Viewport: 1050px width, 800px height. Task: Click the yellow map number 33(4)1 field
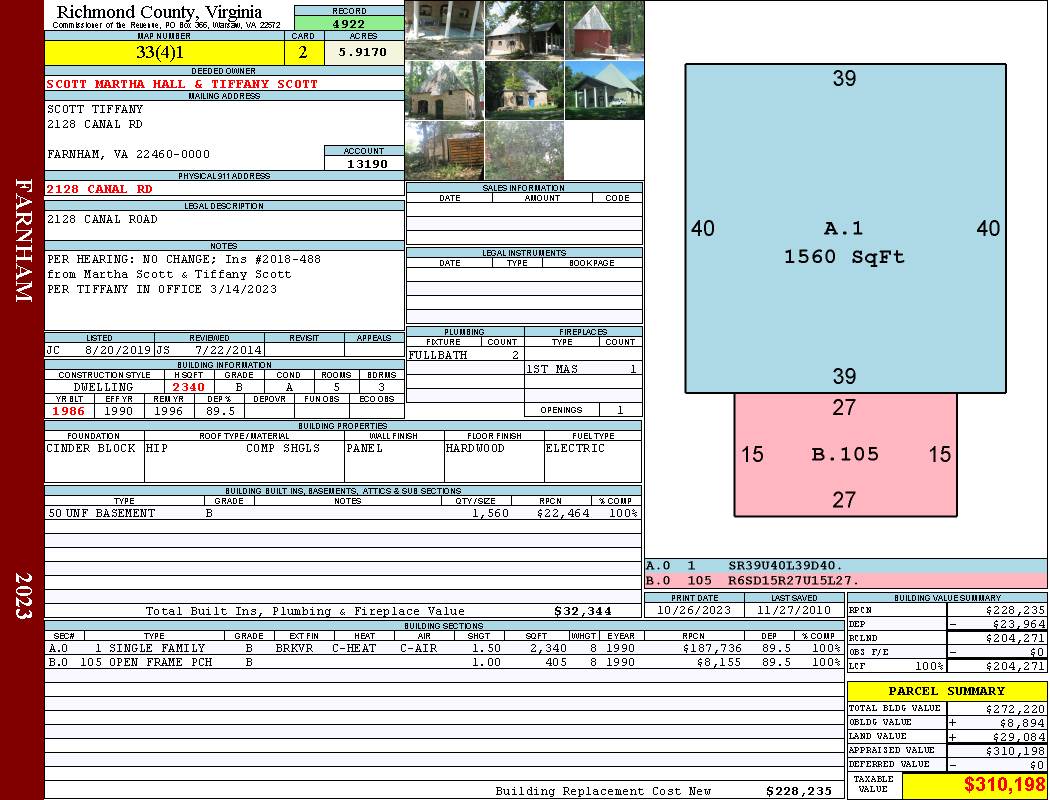(x=165, y=53)
